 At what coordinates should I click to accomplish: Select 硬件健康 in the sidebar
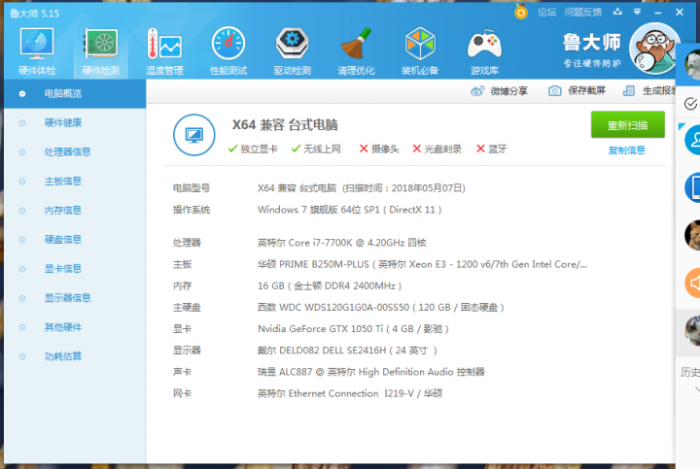click(x=63, y=123)
